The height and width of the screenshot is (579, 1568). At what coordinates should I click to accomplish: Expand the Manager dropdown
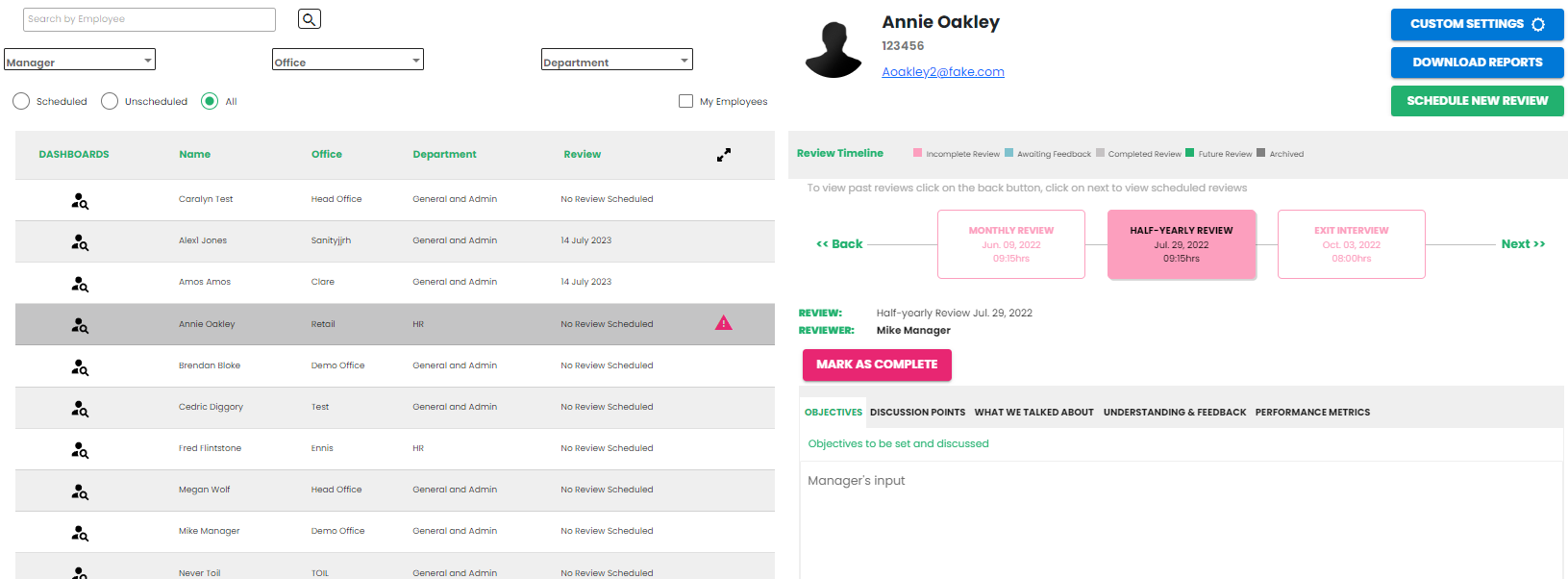pyautogui.click(x=80, y=60)
